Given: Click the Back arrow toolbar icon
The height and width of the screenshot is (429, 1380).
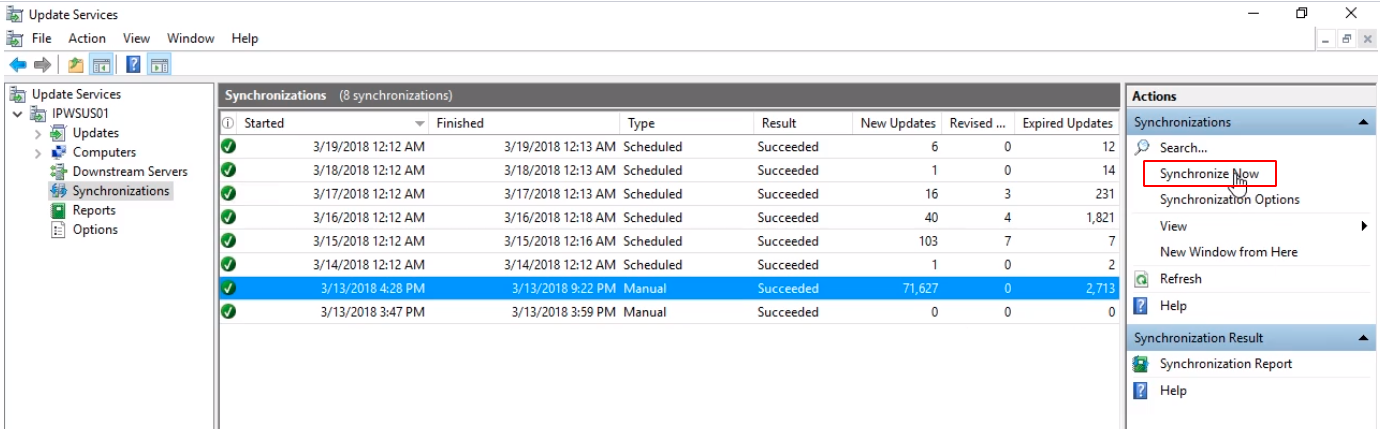Looking at the screenshot, I should click(x=18, y=65).
